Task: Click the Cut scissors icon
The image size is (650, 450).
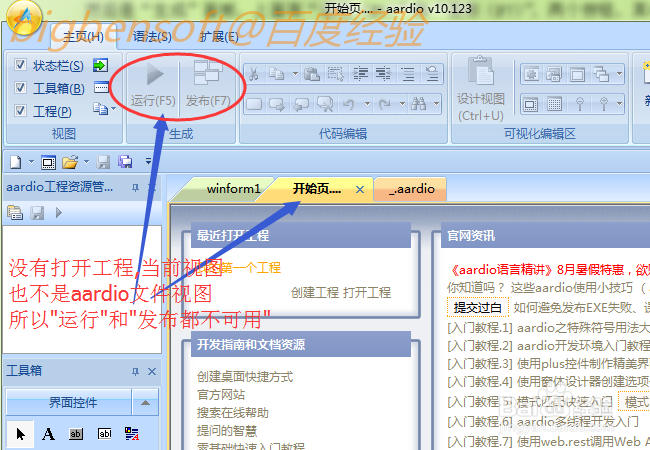Action: pyautogui.click(x=253, y=74)
